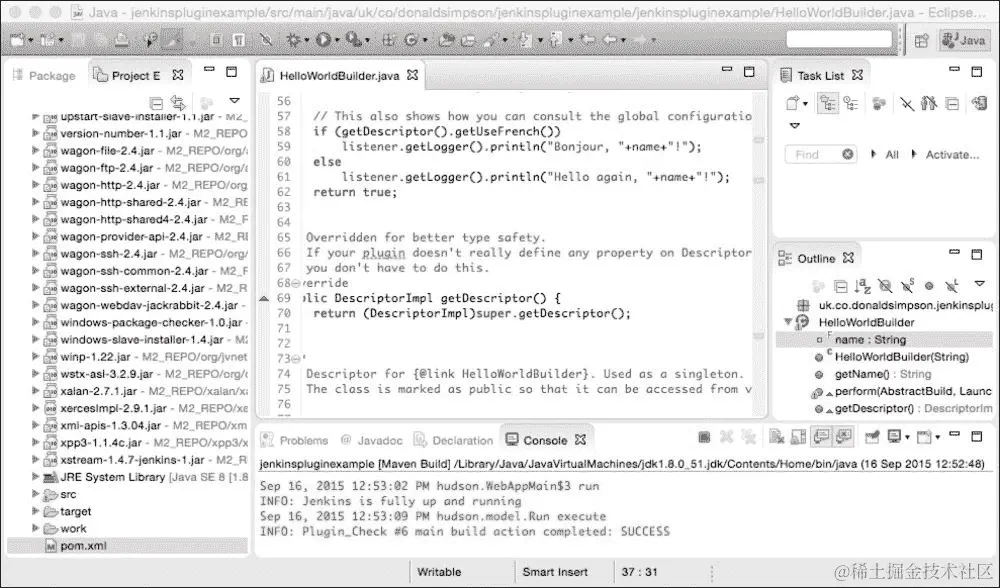Click the Mark Occurrences toolbar icon
Image resolution: width=1000 pixels, height=588 pixels.
coord(170,40)
